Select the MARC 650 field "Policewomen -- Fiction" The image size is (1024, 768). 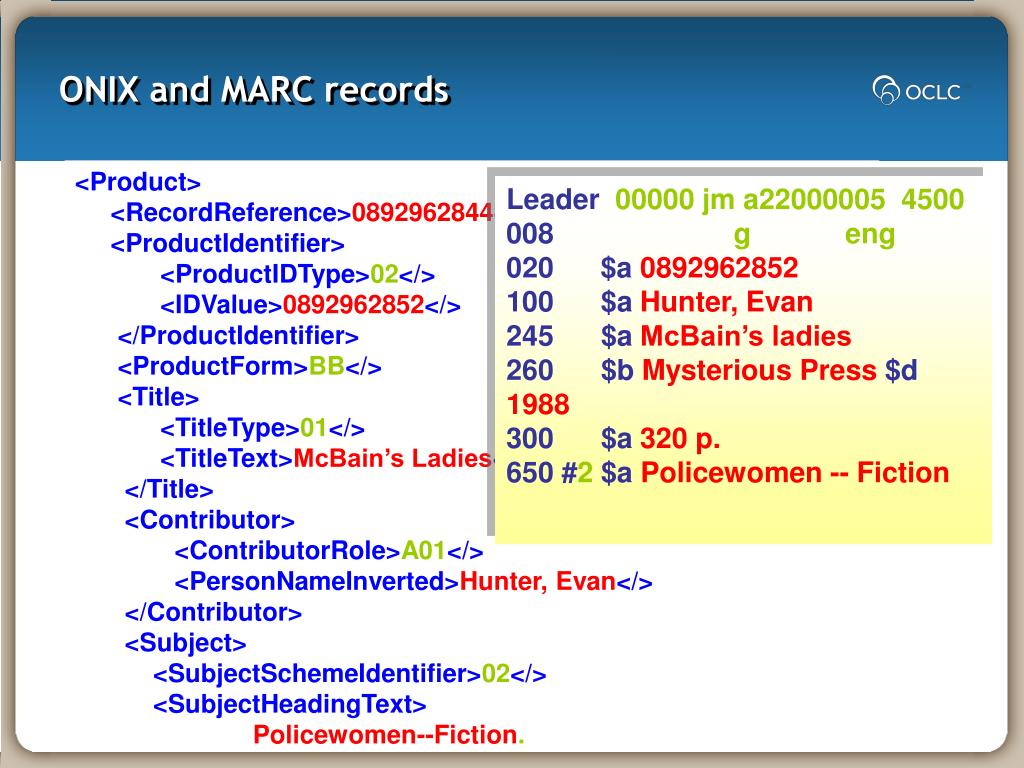click(x=728, y=473)
